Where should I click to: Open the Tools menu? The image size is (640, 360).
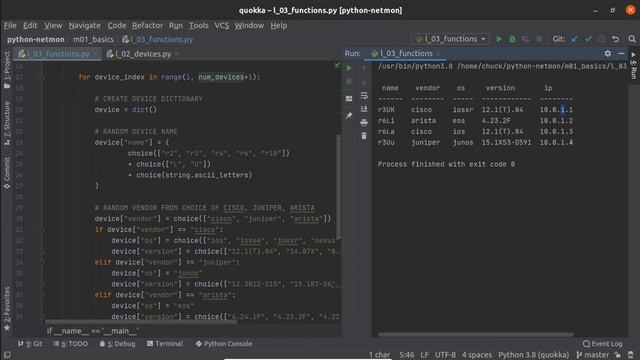(x=198, y=25)
